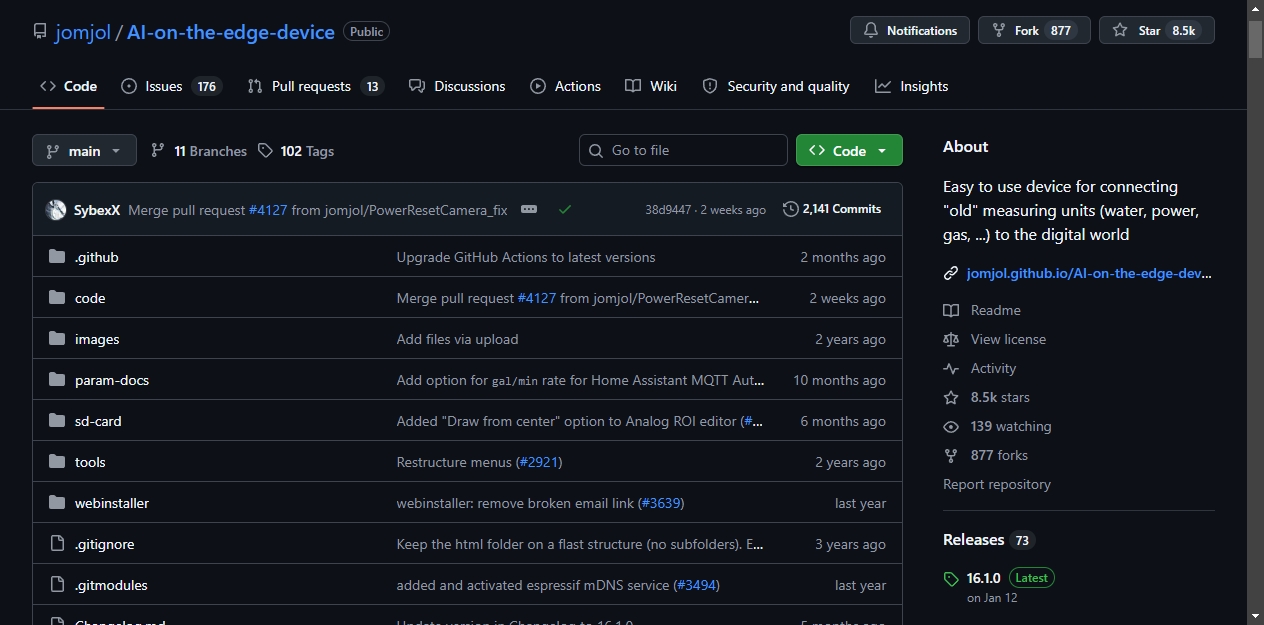Click the fork icon in Fork button
The image size is (1264, 625).
tap(999, 31)
